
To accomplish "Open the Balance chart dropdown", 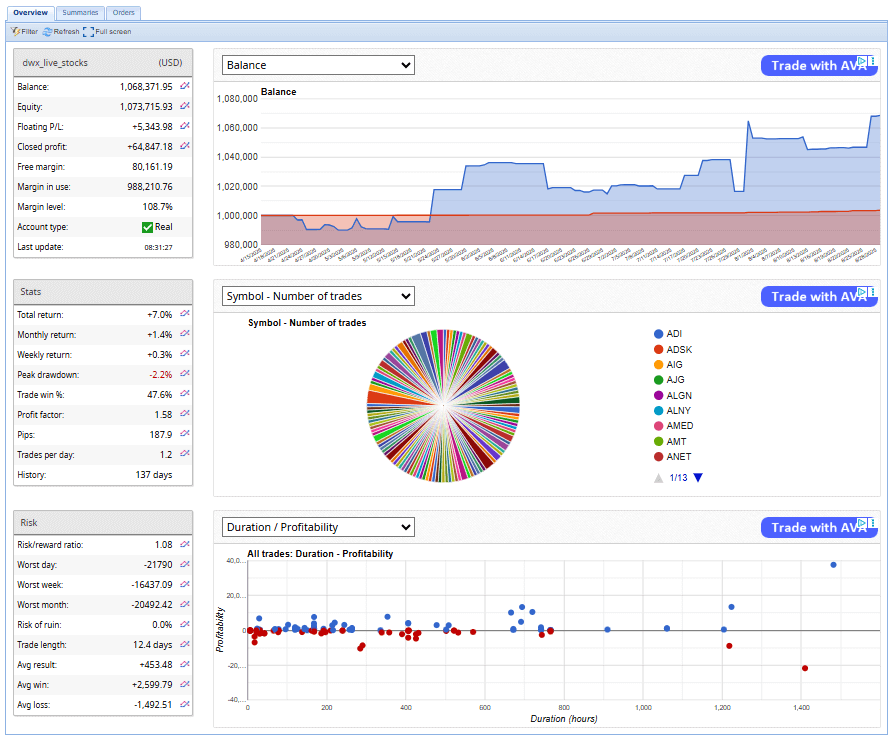I will click(318, 65).
